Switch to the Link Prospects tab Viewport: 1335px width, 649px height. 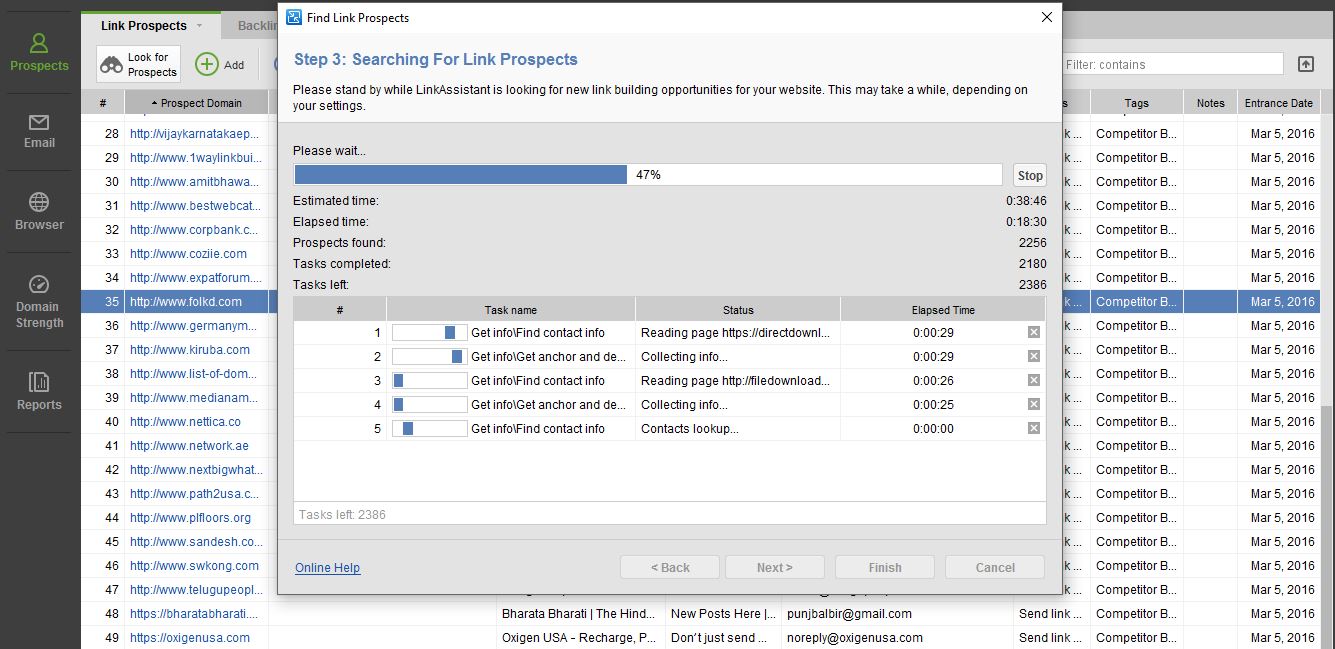click(x=143, y=26)
